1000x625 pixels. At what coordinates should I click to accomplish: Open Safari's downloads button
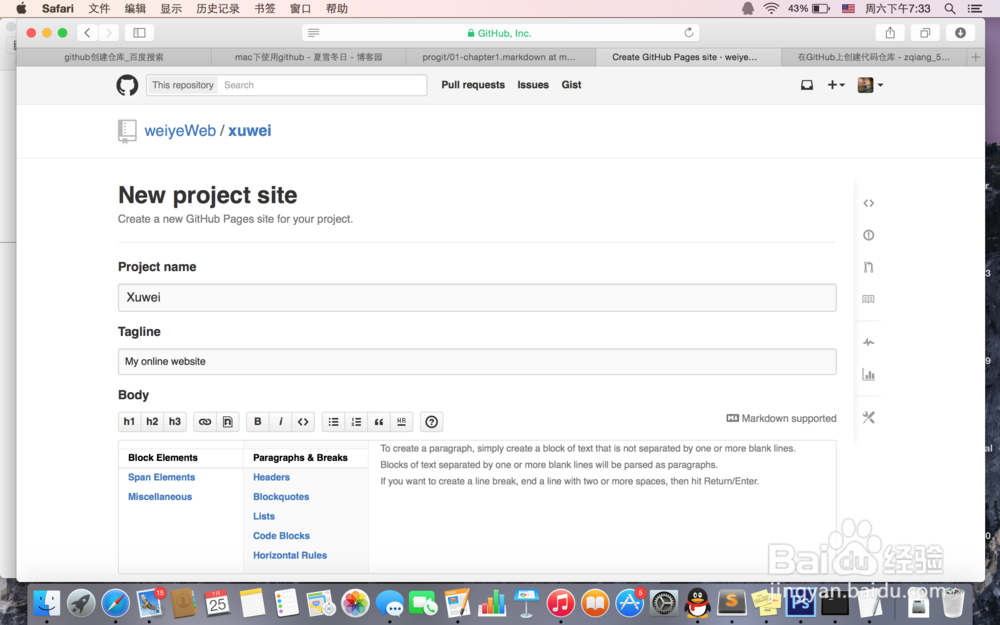[960, 33]
